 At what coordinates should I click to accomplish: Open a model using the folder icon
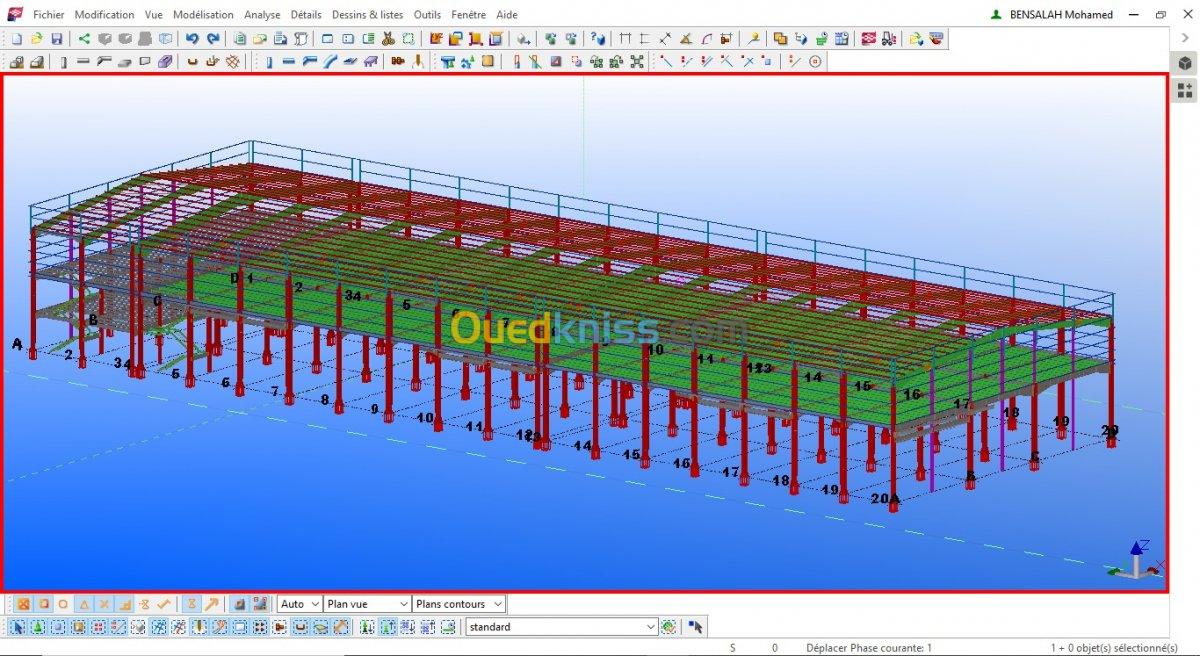(x=36, y=39)
